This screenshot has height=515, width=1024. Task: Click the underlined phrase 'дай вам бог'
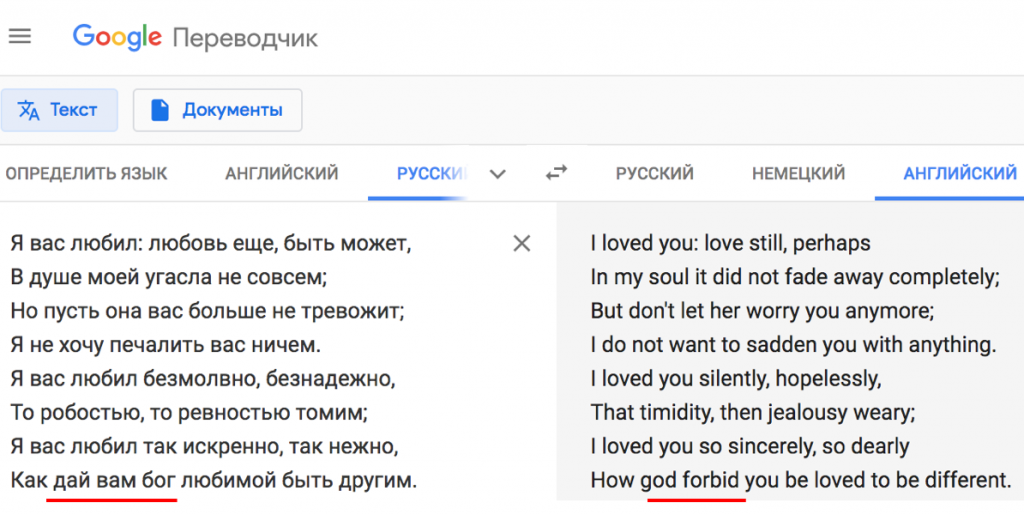pyautogui.click(x=114, y=481)
